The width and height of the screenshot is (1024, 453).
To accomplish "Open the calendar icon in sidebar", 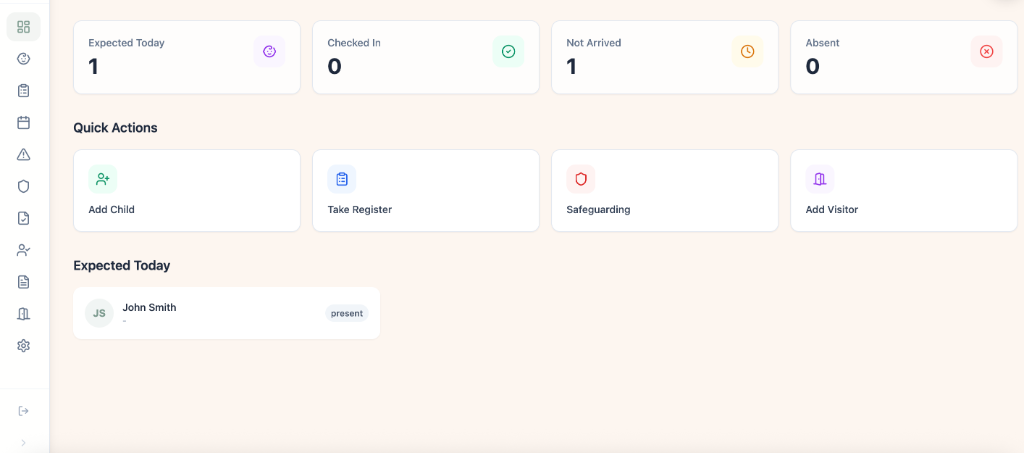I will [x=24, y=123].
